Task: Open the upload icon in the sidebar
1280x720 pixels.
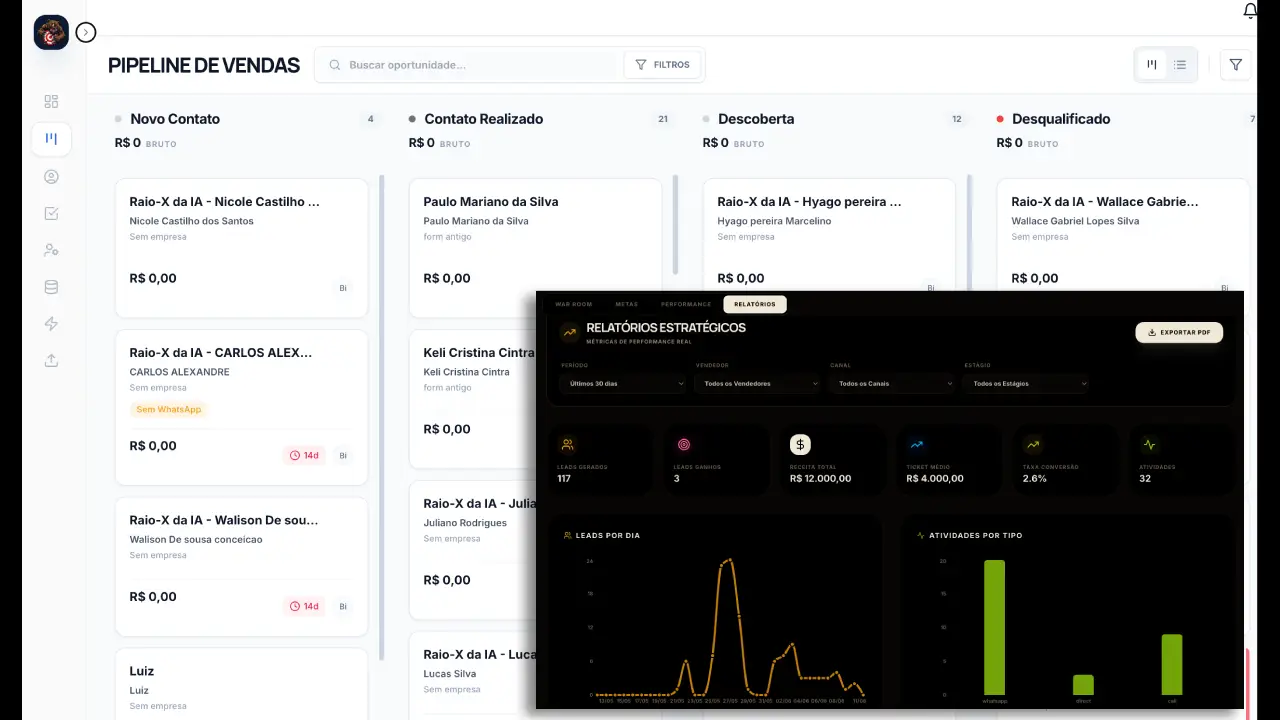Action: pos(51,361)
